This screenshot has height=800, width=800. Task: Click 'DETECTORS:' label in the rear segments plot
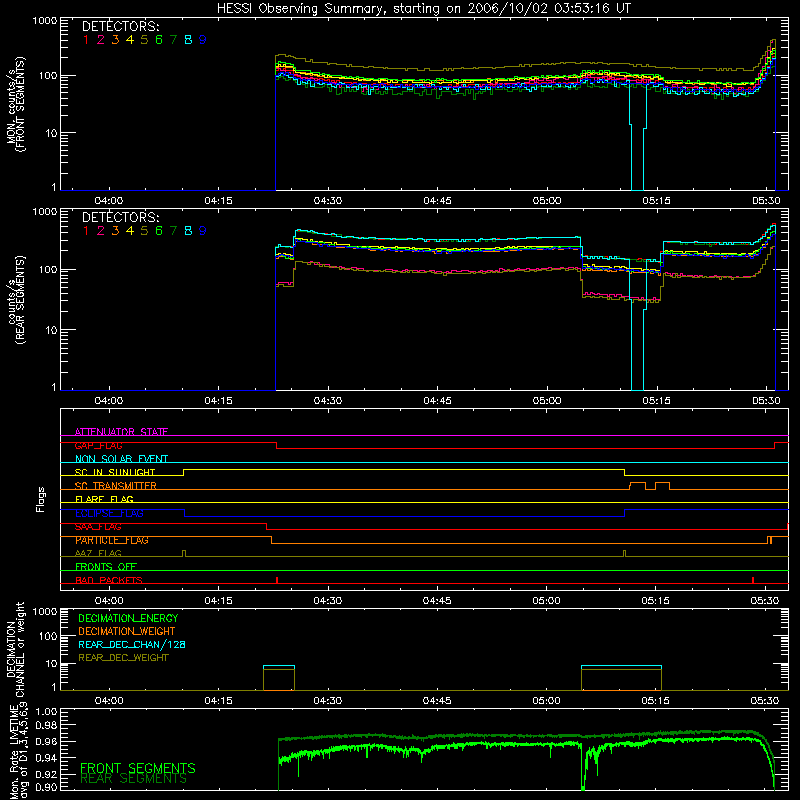pyautogui.click(x=120, y=217)
